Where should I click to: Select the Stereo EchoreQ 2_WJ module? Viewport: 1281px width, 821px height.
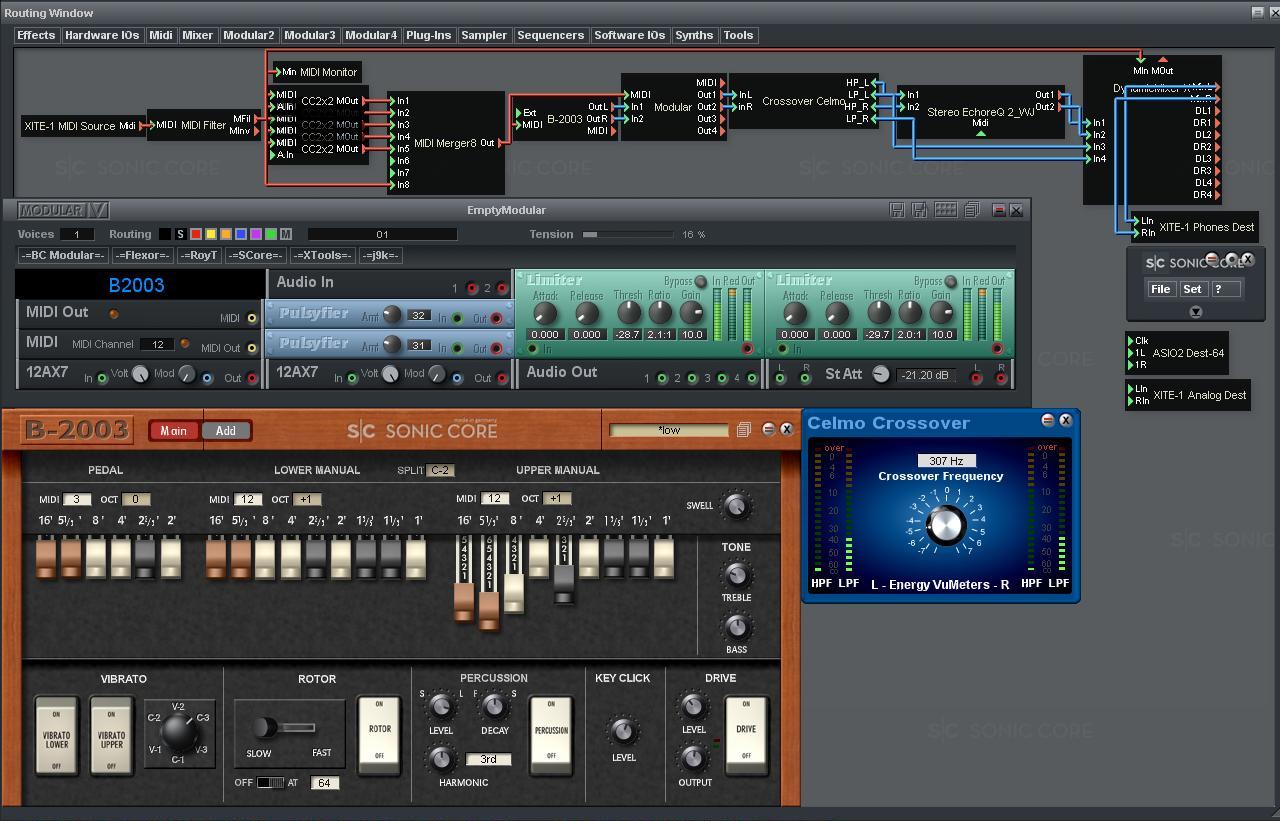(x=980, y=112)
